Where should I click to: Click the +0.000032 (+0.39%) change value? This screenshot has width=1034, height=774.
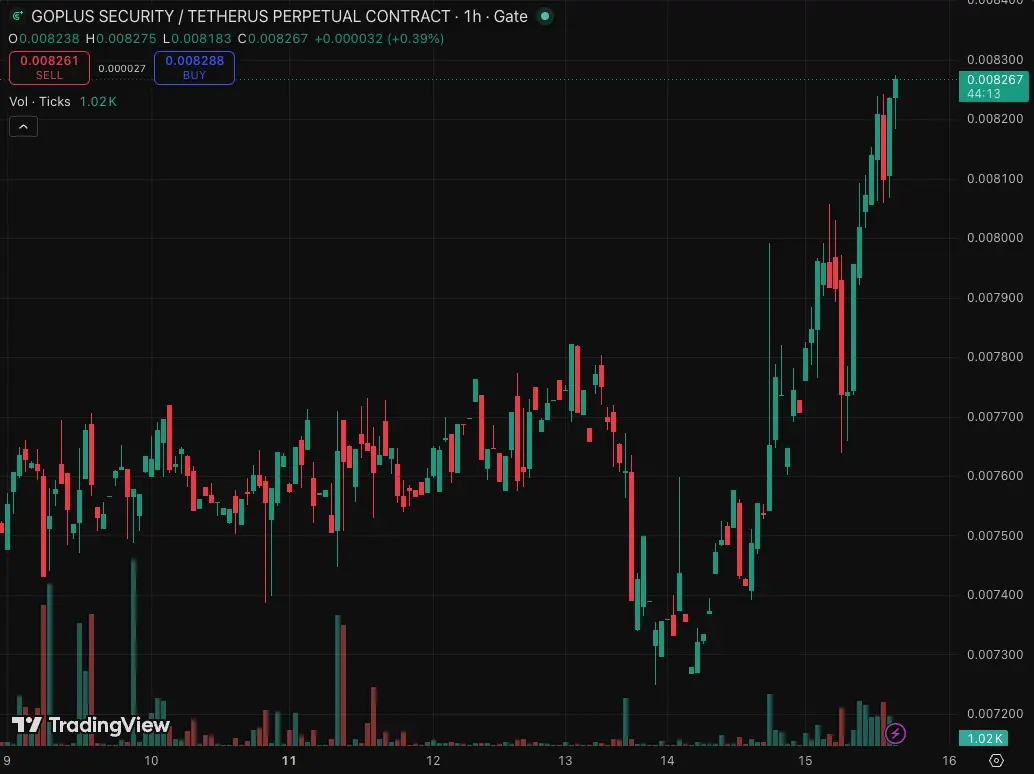click(379, 39)
